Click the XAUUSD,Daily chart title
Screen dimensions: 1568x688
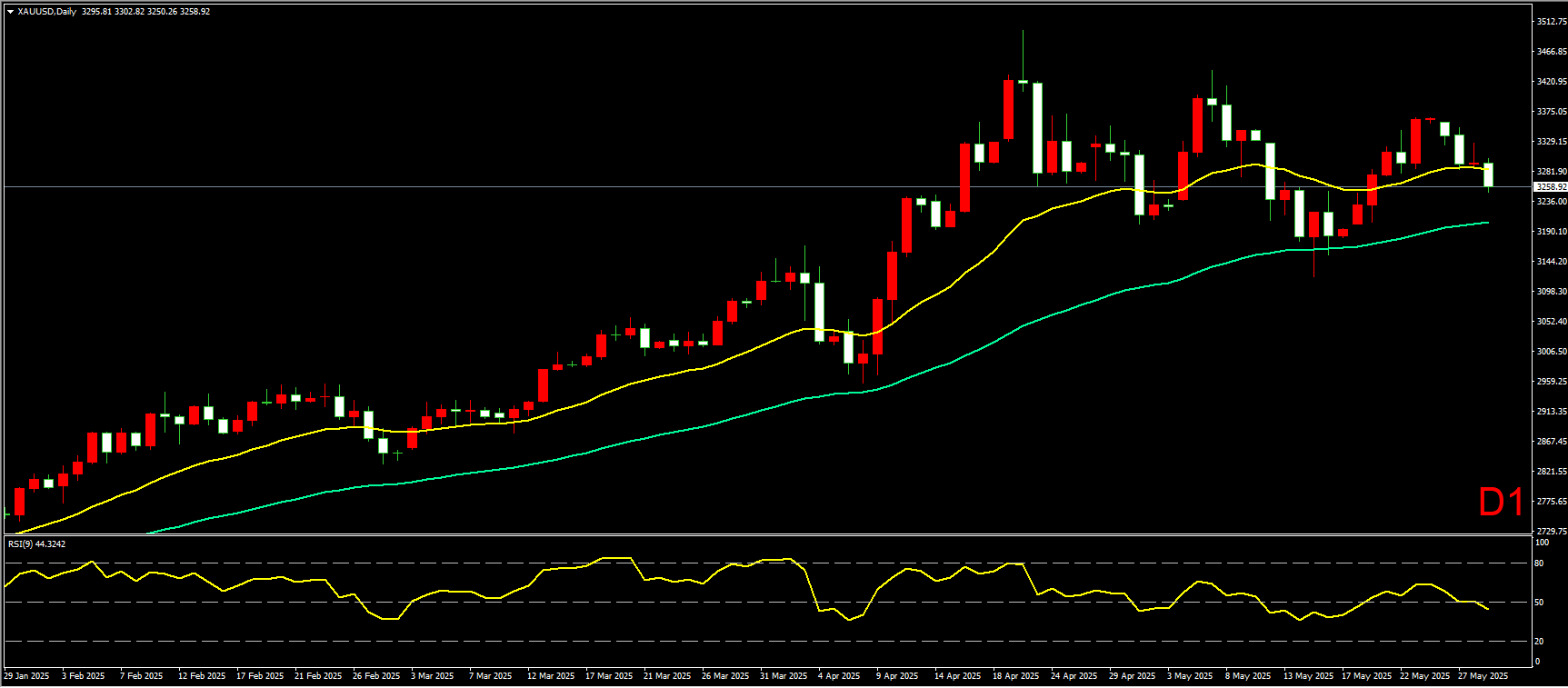pos(46,12)
